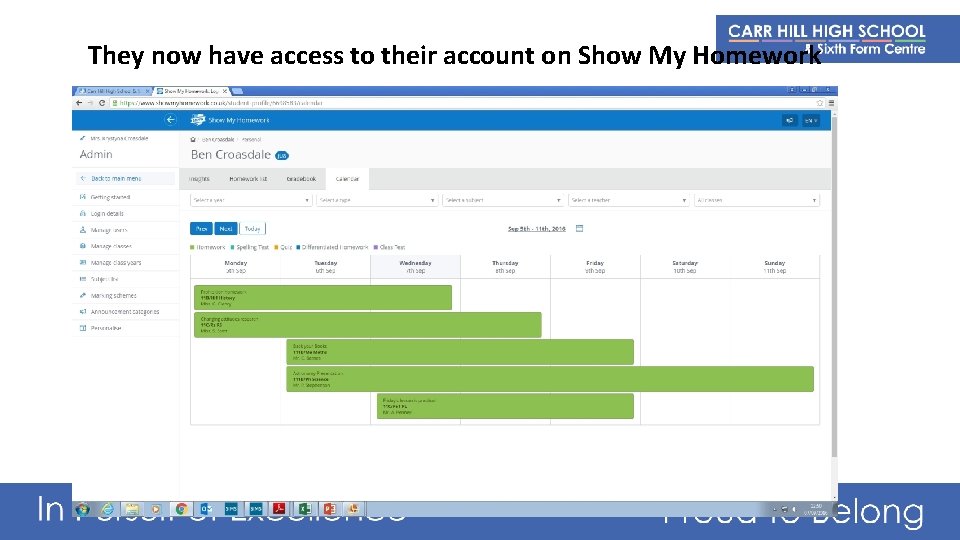Click the collapse sidebar arrow icon
This screenshot has height=540, width=960.
(x=171, y=120)
